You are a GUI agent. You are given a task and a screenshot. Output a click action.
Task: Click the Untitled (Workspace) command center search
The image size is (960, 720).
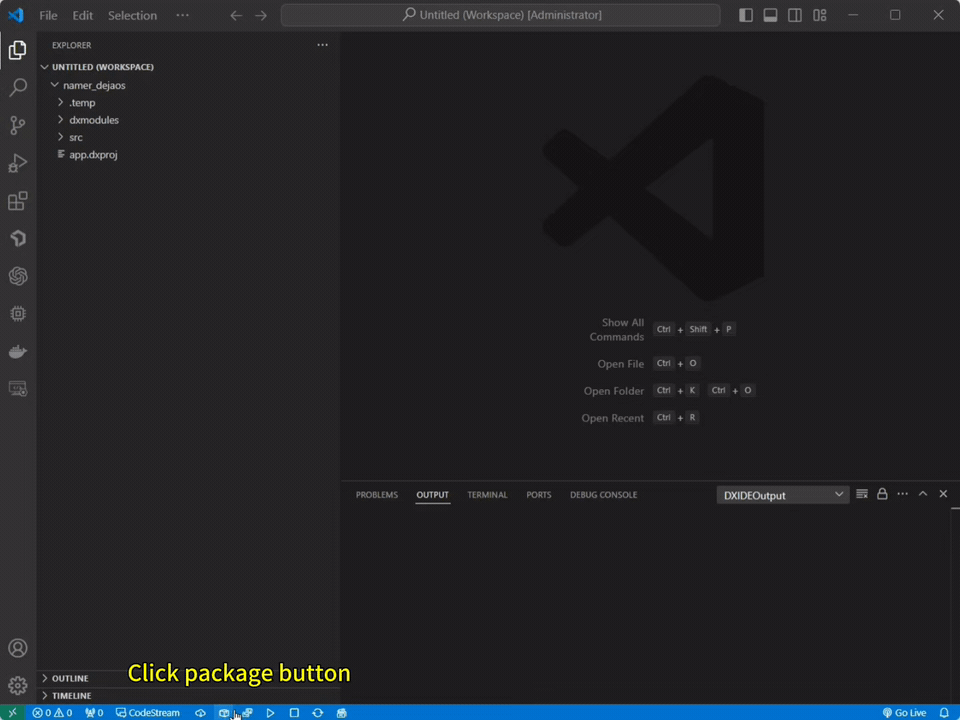click(x=500, y=15)
